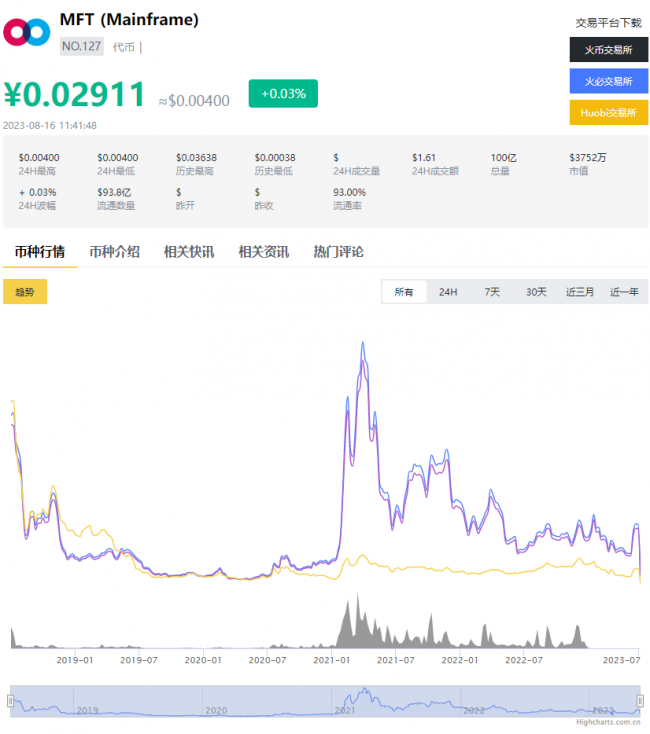Click the 历史最低 $0.00038 value
This screenshot has width=650, height=734.
click(x=275, y=158)
